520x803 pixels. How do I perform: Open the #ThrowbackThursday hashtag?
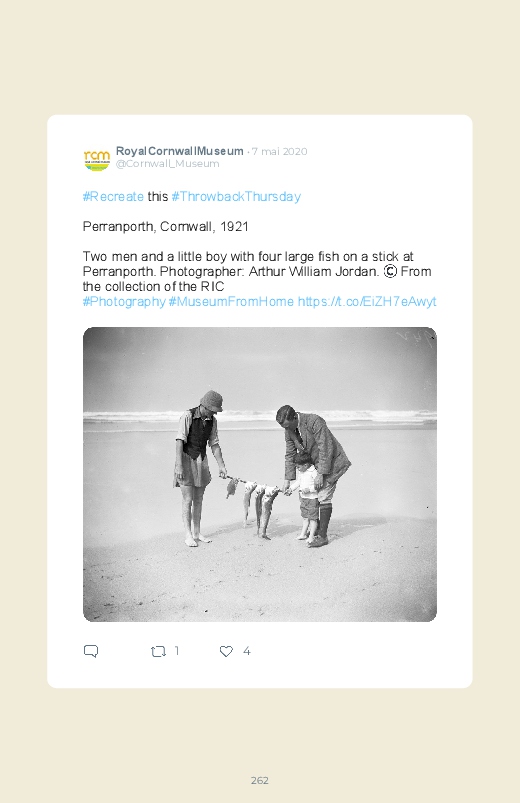point(236,197)
